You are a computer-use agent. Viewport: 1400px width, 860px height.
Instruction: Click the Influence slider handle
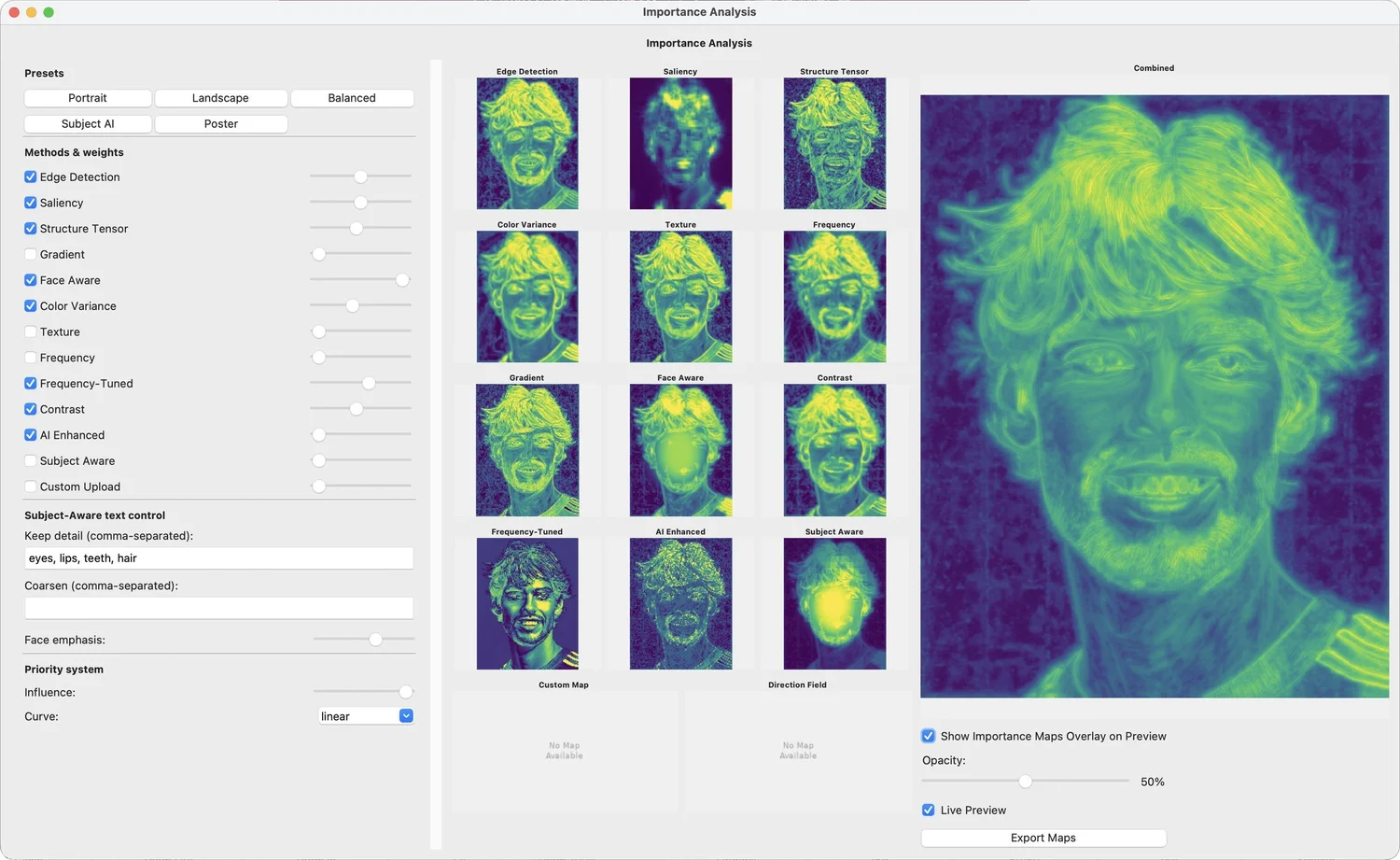[x=406, y=692]
